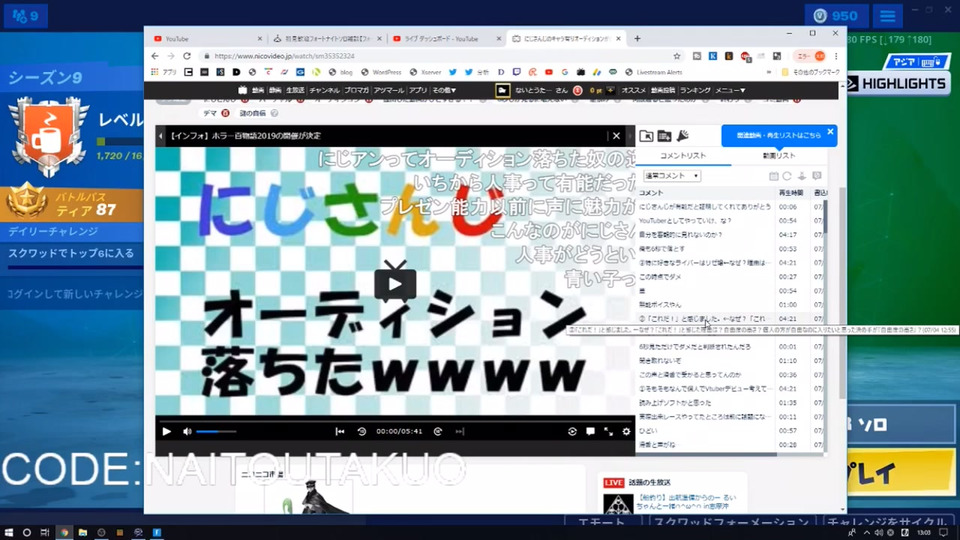The width and height of the screenshot is (960, 540).
Task: Select comment row at 04:17
Action: pos(730,234)
